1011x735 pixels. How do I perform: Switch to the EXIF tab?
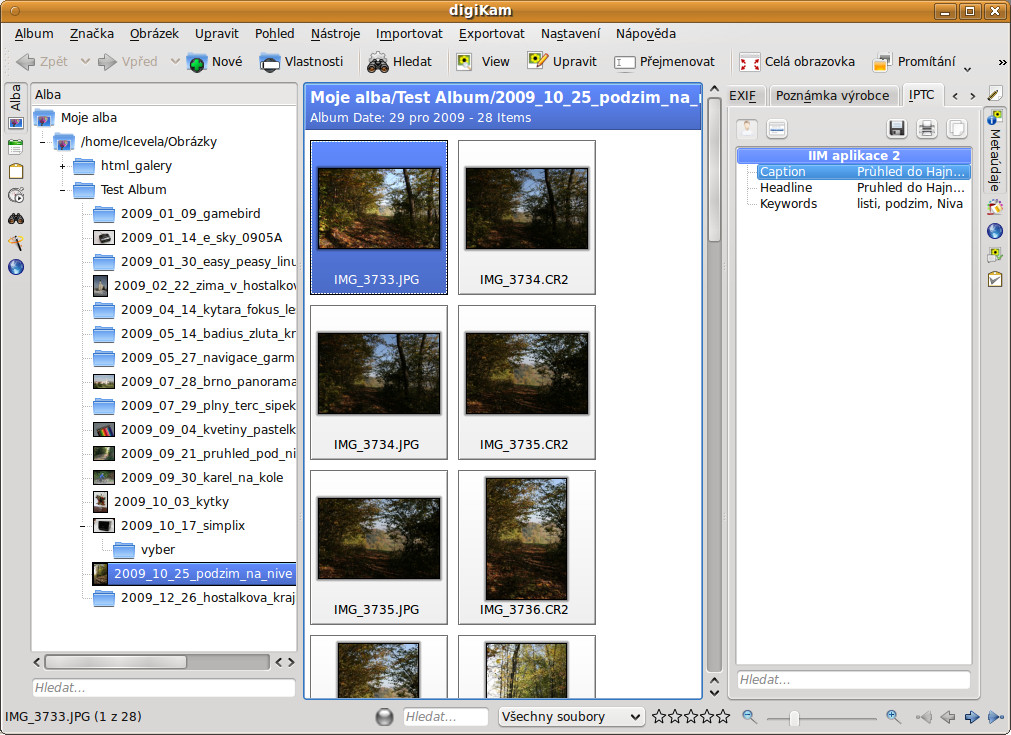click(742, 95)
